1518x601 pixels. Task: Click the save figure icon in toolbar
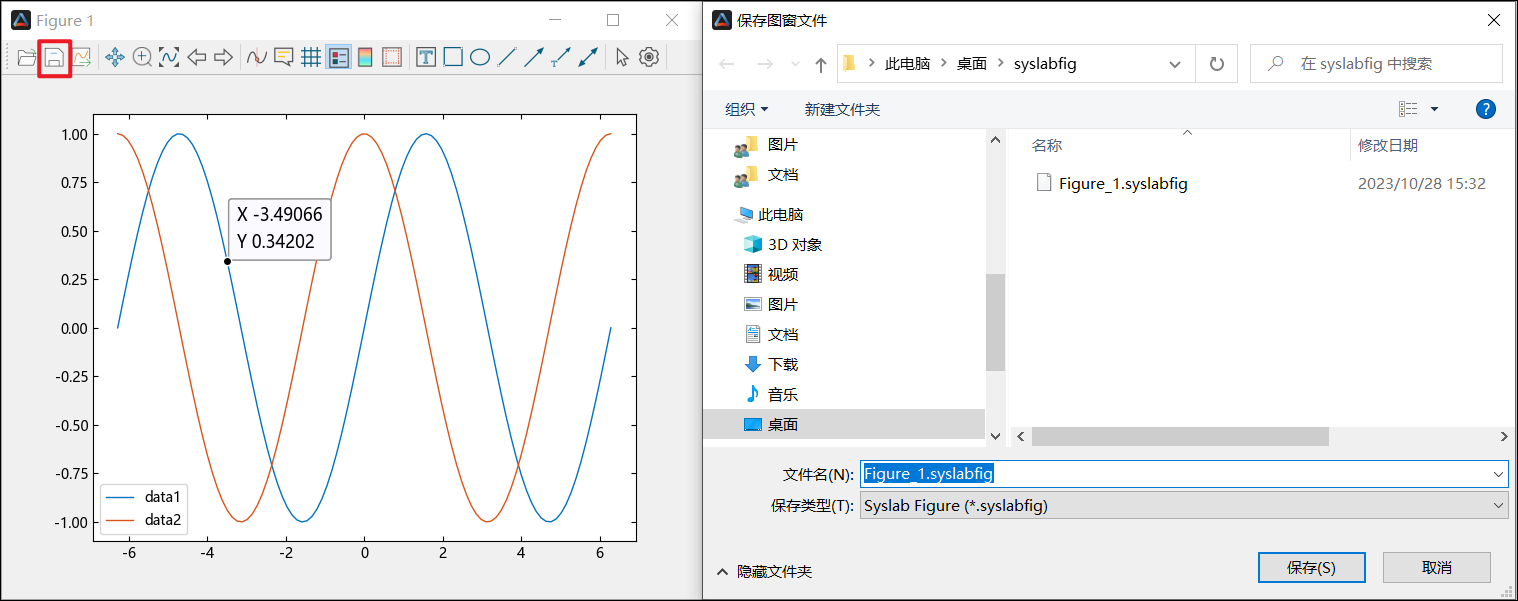[54, 58]
